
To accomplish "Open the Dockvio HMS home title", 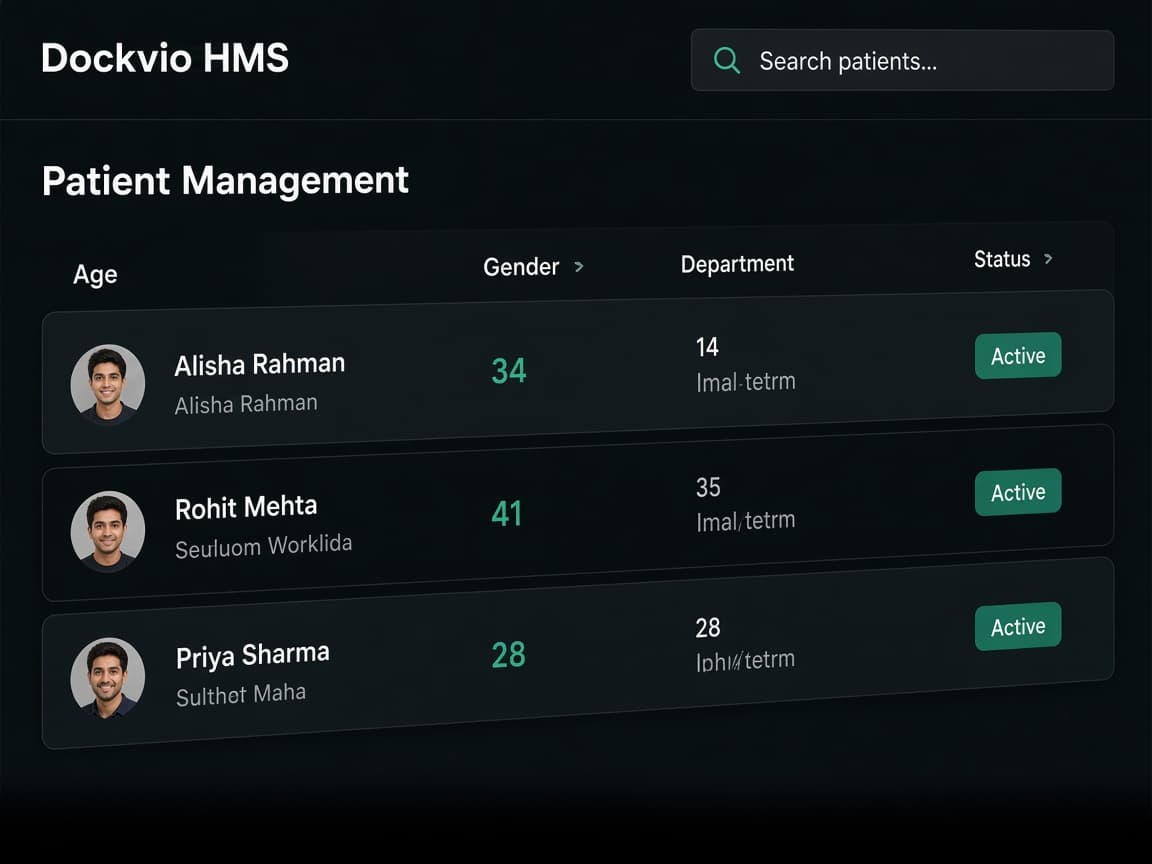I will pos(165,58).
